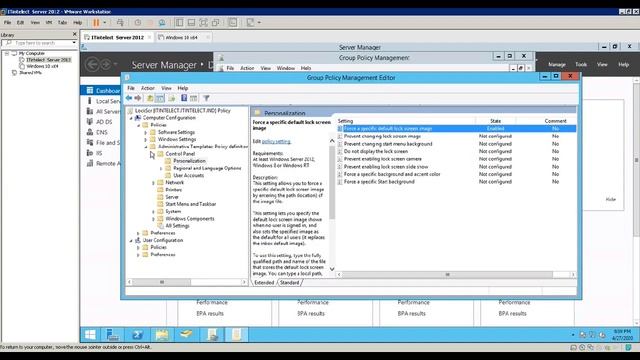Select Prevent changing lock screen image setting
640x360 pixels.
(382, 136)
